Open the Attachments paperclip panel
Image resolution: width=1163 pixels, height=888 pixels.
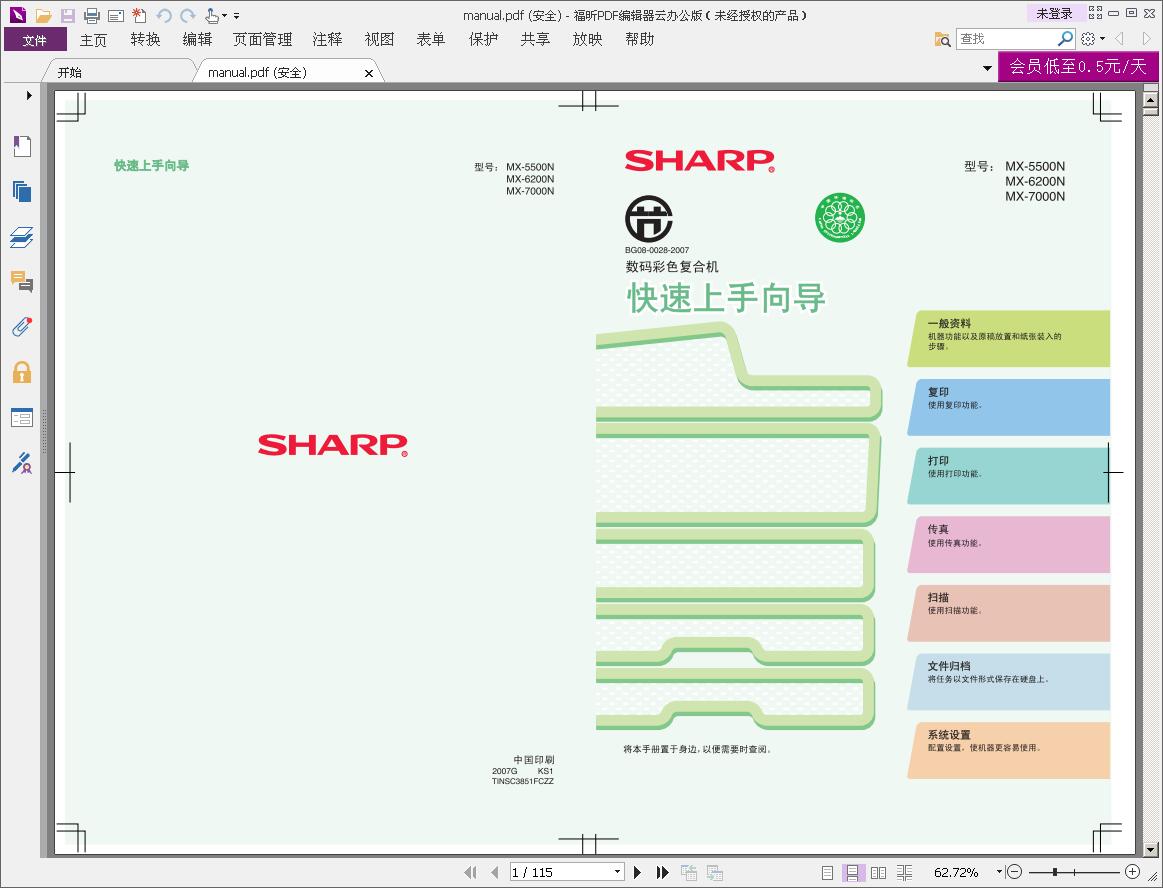tap(22, 326)
